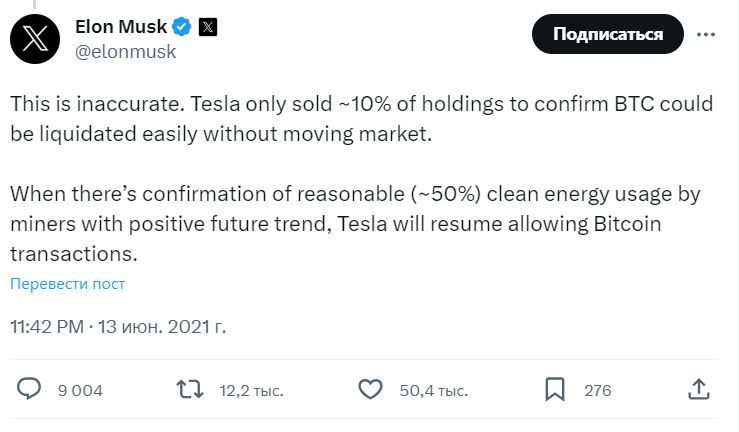Click the repost arrows icon
Screen dimensions: 739x432
pos(189,389)
